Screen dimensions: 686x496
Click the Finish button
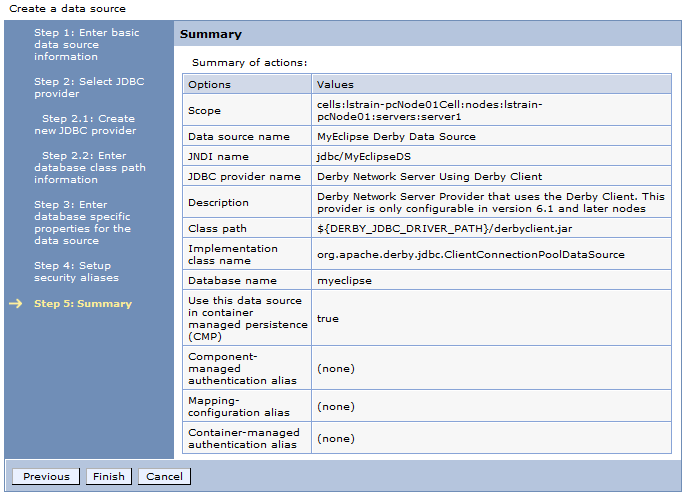coord(109,477)
